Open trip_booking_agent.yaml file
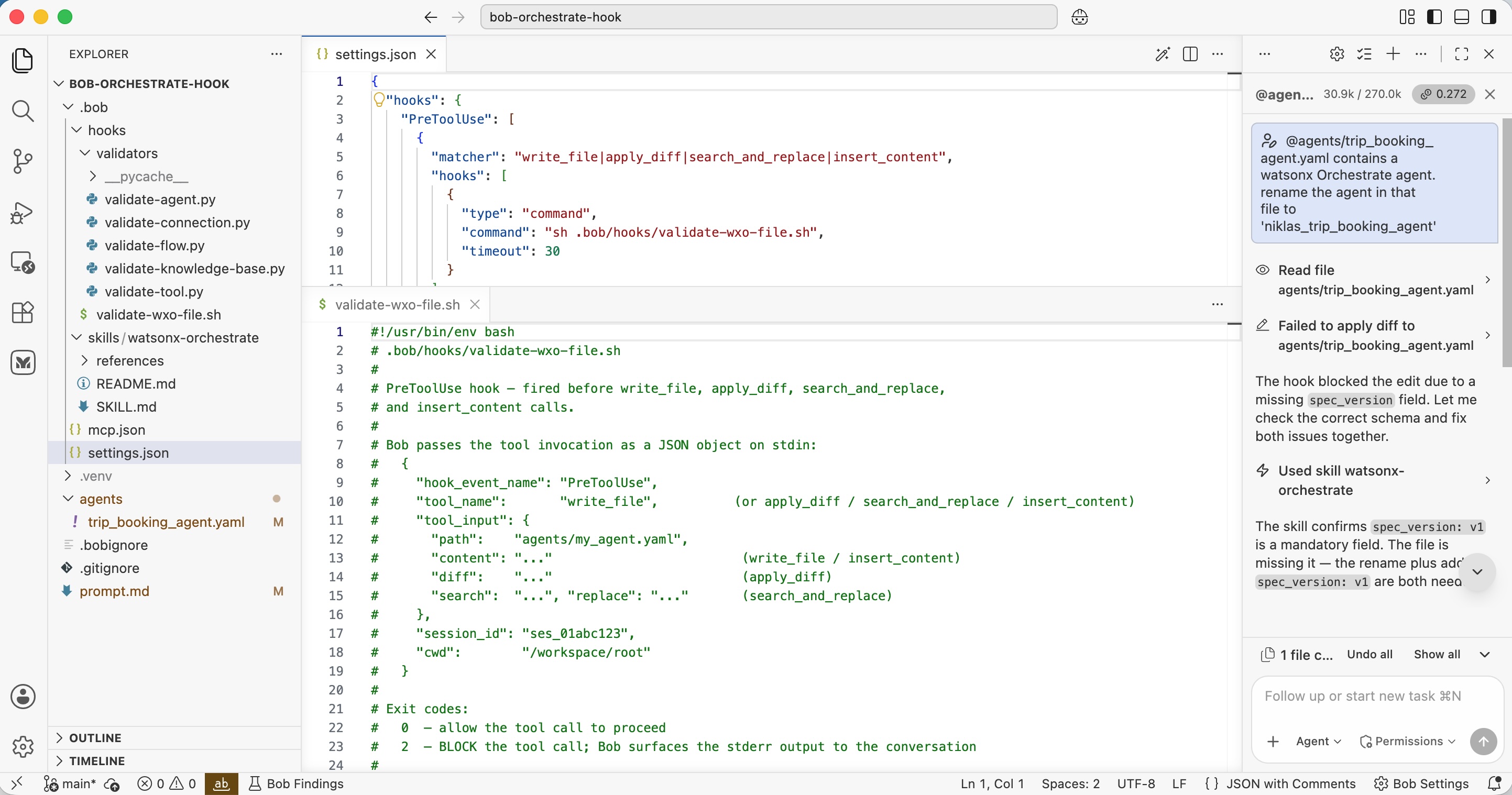The width and height of the screenshot is (1512, 795). [174, 521]
